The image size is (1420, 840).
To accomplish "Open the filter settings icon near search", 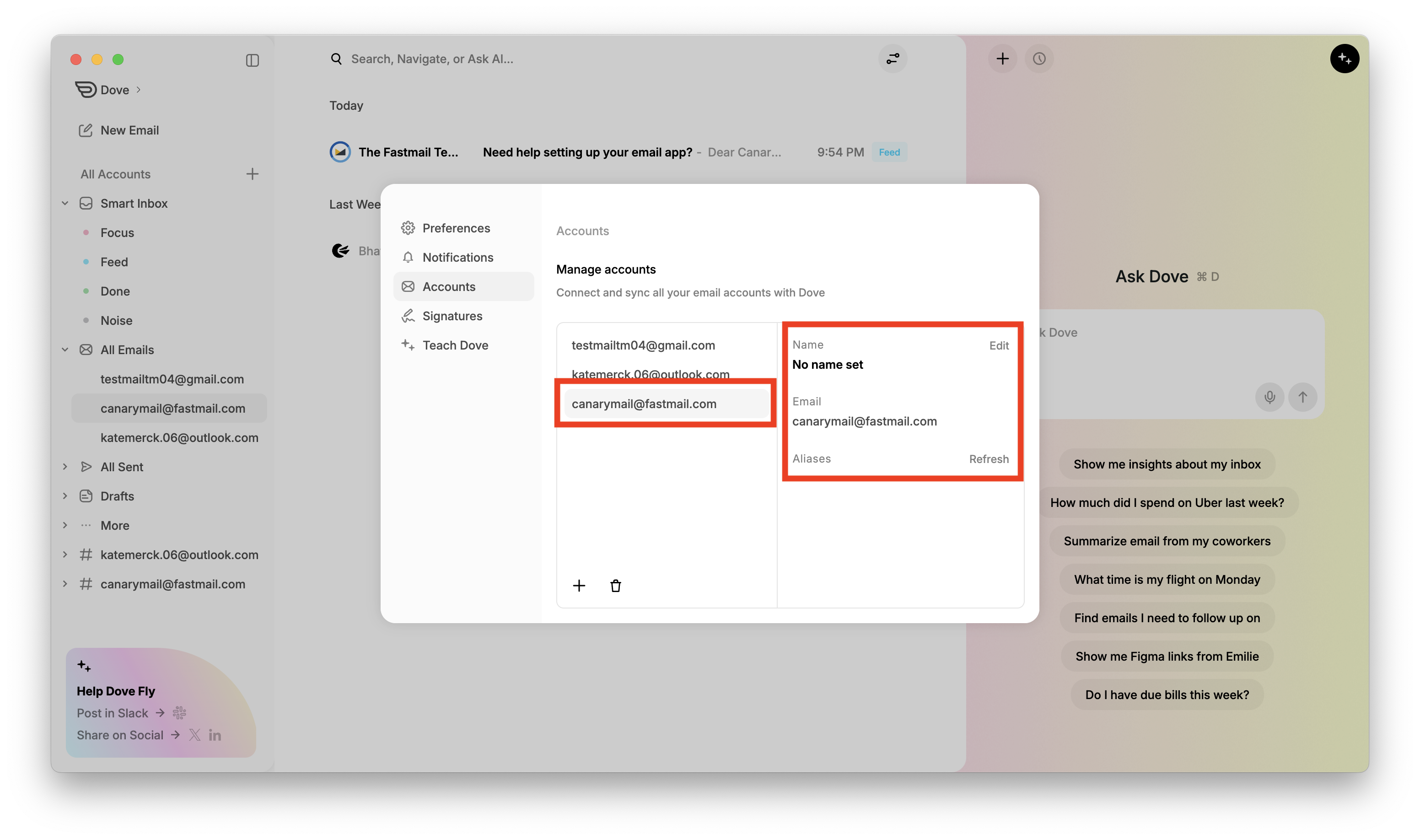I will (893, 59).
